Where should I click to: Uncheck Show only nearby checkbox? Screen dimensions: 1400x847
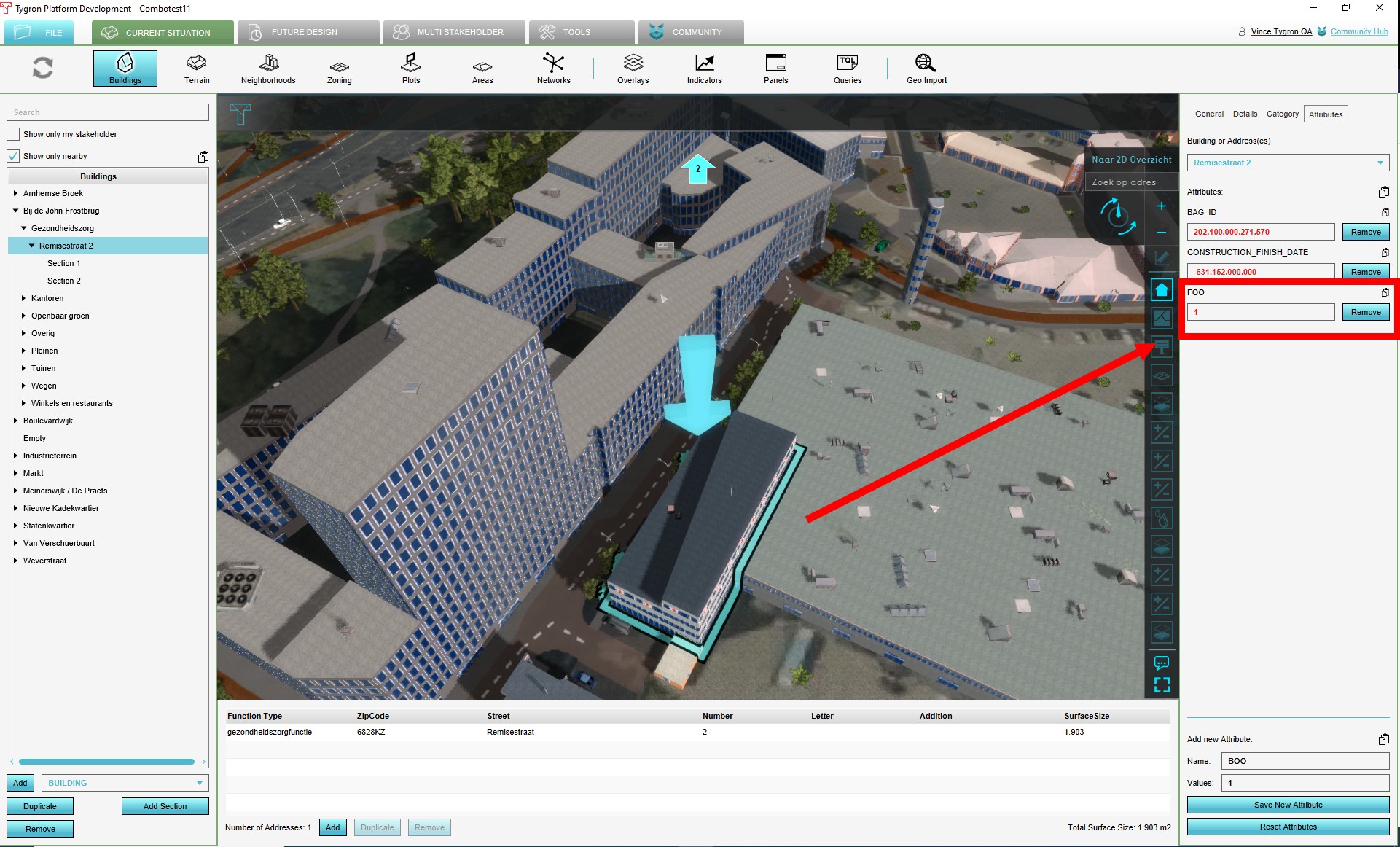[13, 156]
